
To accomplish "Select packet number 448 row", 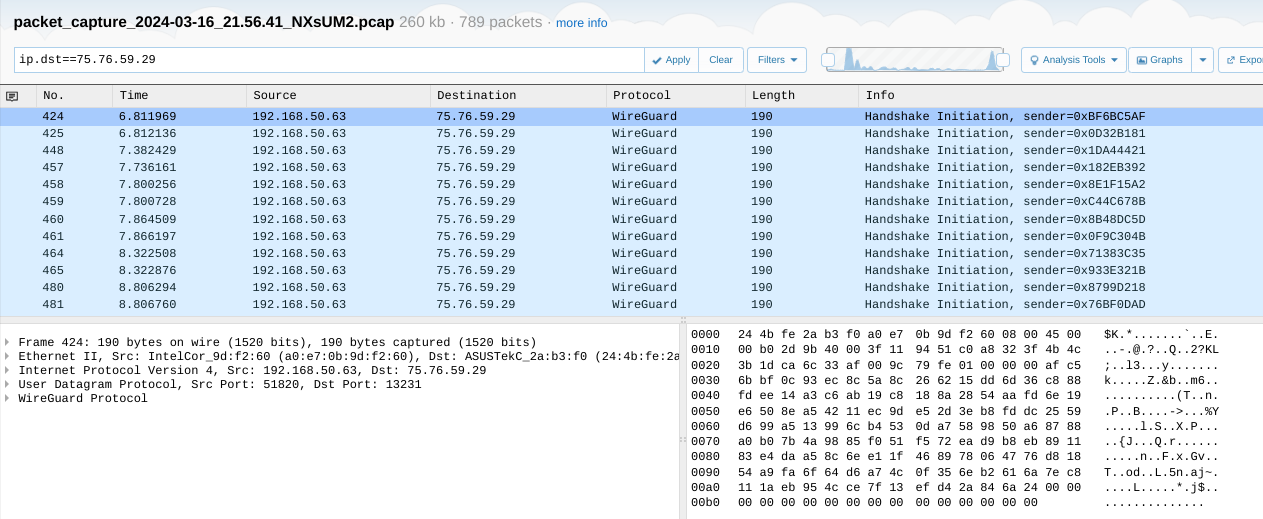I will 631,150.
